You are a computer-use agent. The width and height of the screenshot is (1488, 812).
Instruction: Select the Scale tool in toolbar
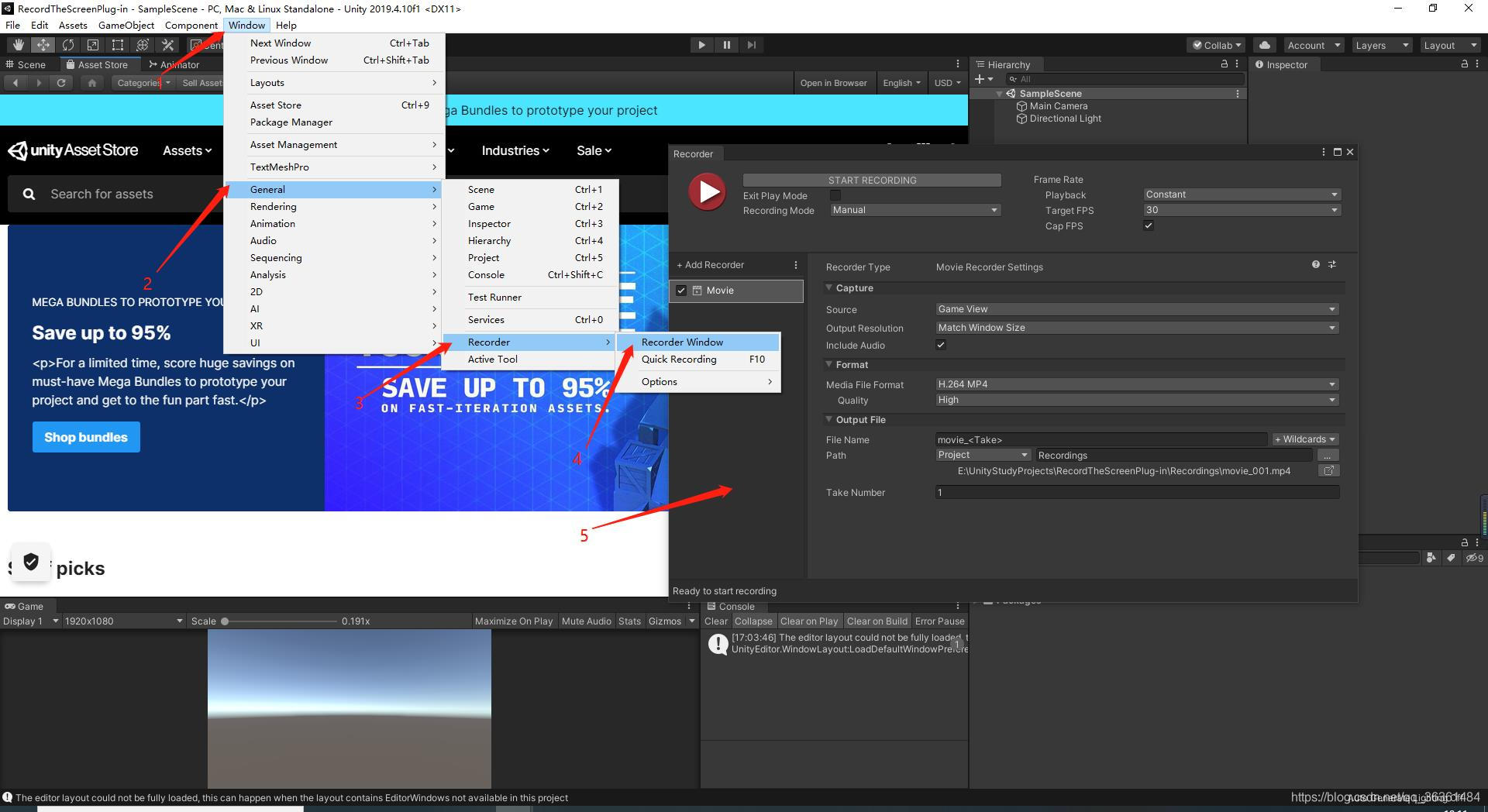click(x=93, y=45)
